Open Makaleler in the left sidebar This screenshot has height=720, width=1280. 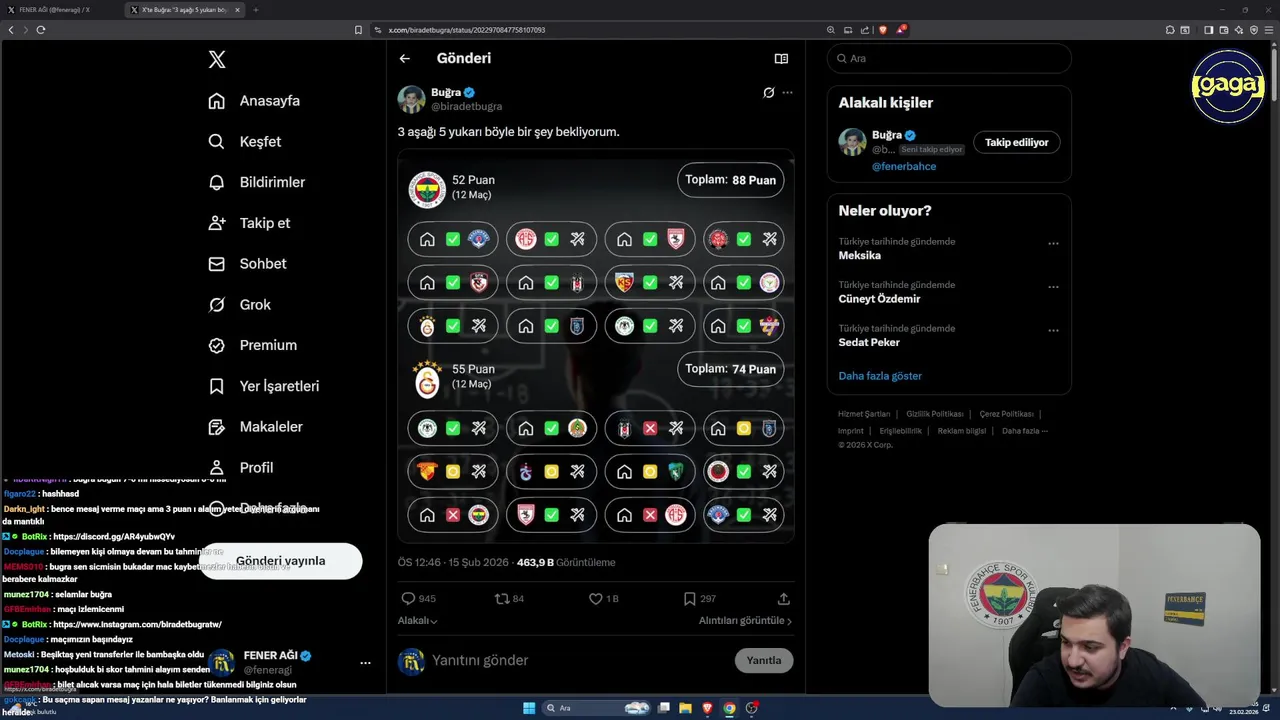point(255,427)
